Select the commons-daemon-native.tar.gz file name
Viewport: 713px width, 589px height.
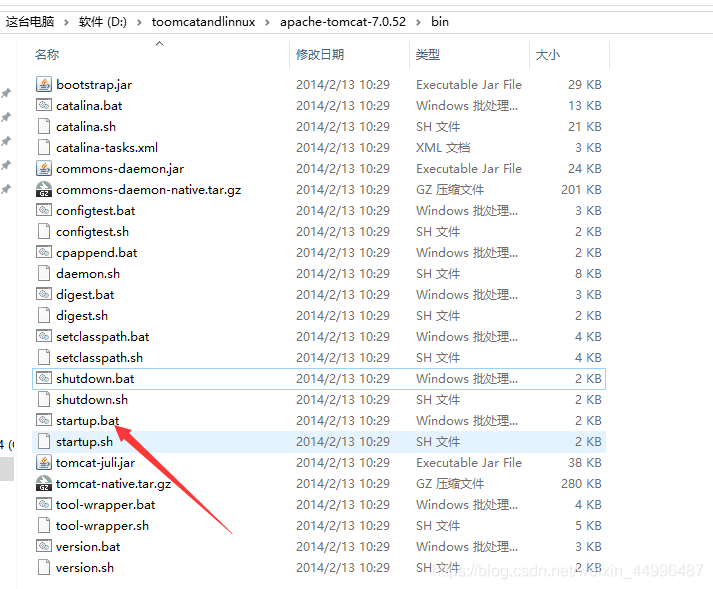149,190
